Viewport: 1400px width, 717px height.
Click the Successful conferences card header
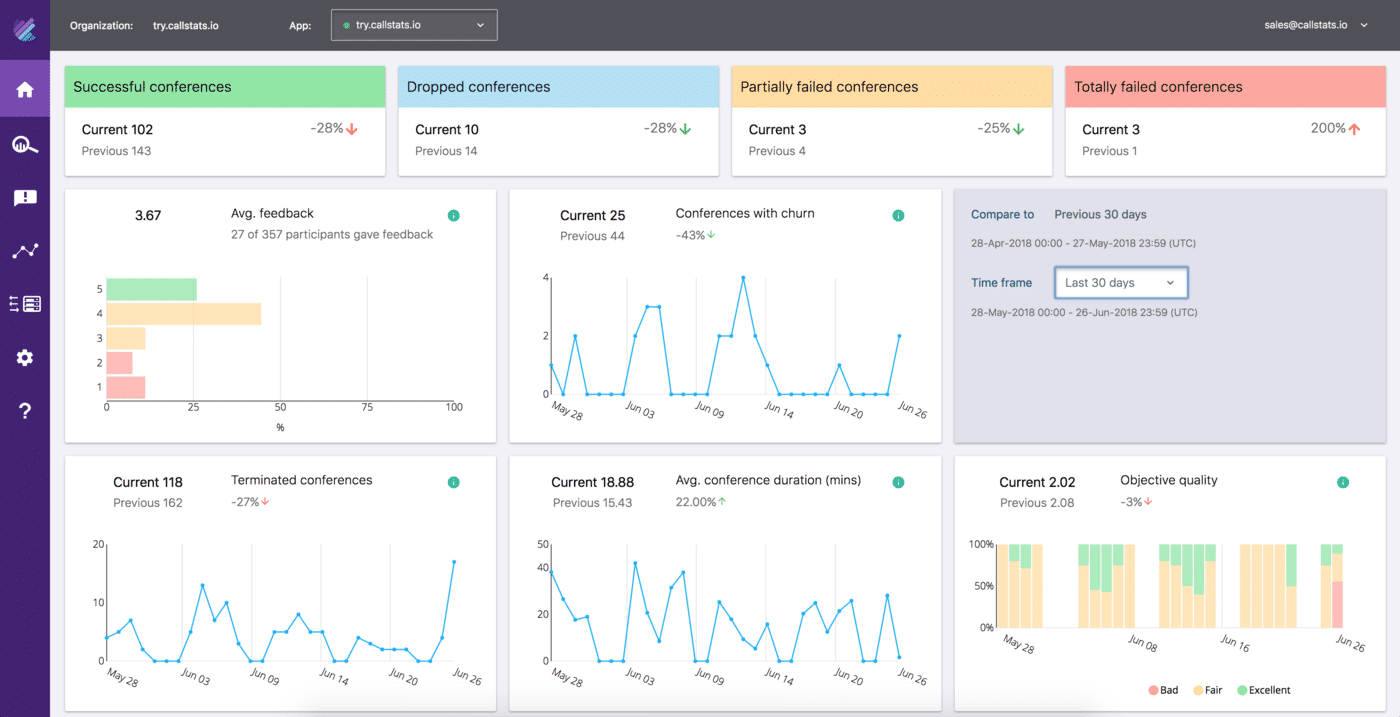[x=225, y=87]
